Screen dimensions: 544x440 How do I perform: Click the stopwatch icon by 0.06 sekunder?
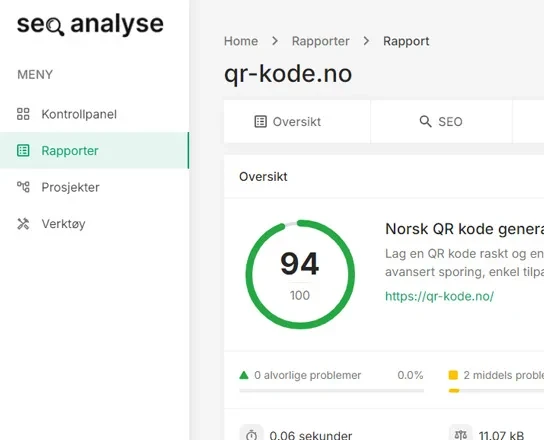point(252,434)
